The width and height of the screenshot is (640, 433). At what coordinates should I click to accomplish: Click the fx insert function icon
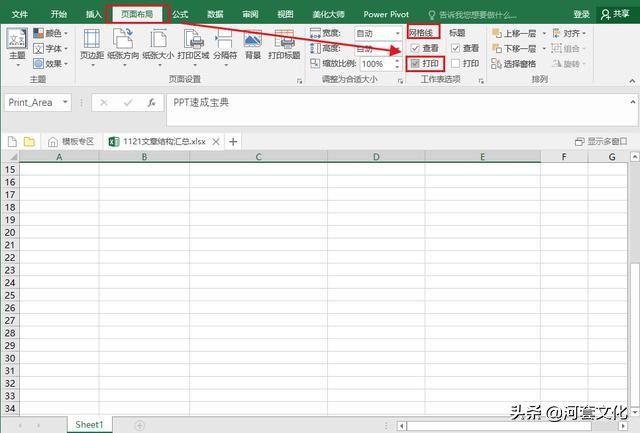[151, 102]
